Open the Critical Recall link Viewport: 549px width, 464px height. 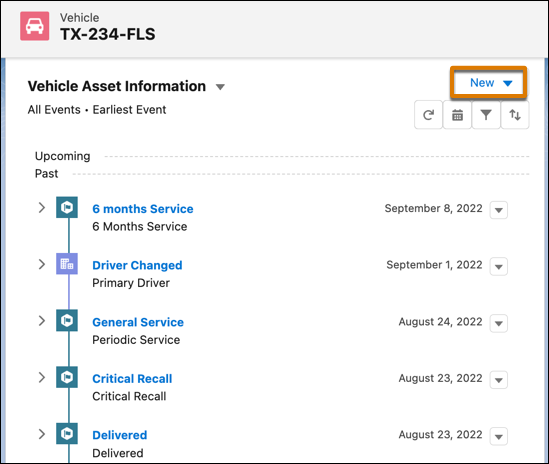point(132,379)
